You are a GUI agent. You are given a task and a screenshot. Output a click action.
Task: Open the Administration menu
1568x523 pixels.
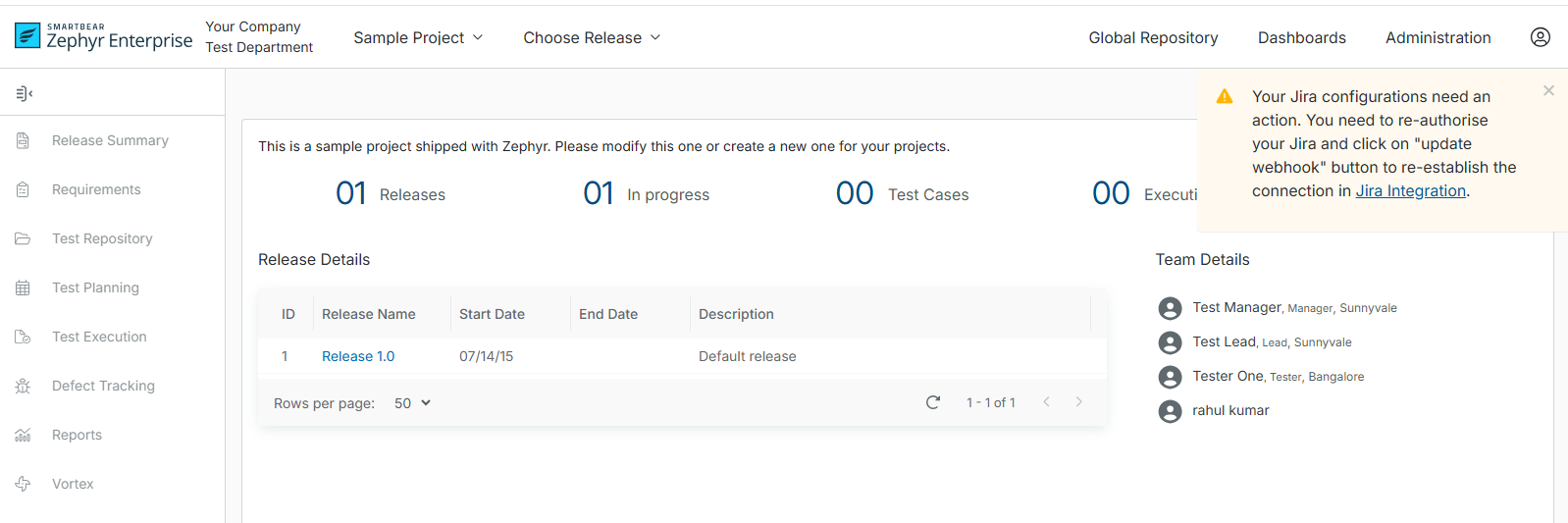click(x=1437, y=37)
